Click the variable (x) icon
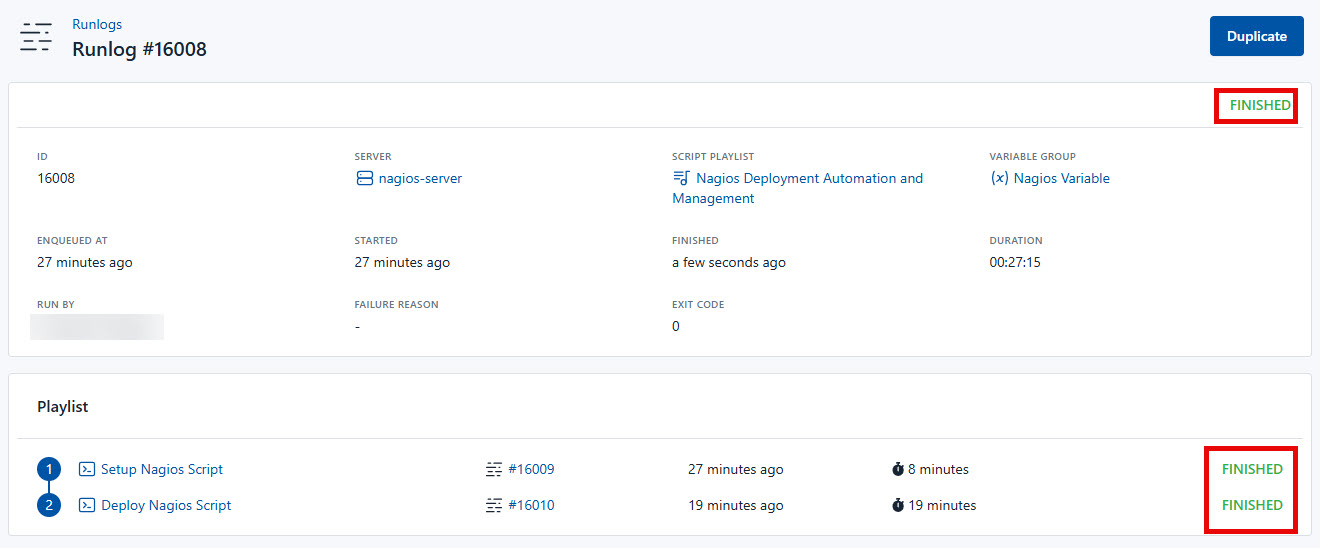1320x548 pixels. pos(999,179)
